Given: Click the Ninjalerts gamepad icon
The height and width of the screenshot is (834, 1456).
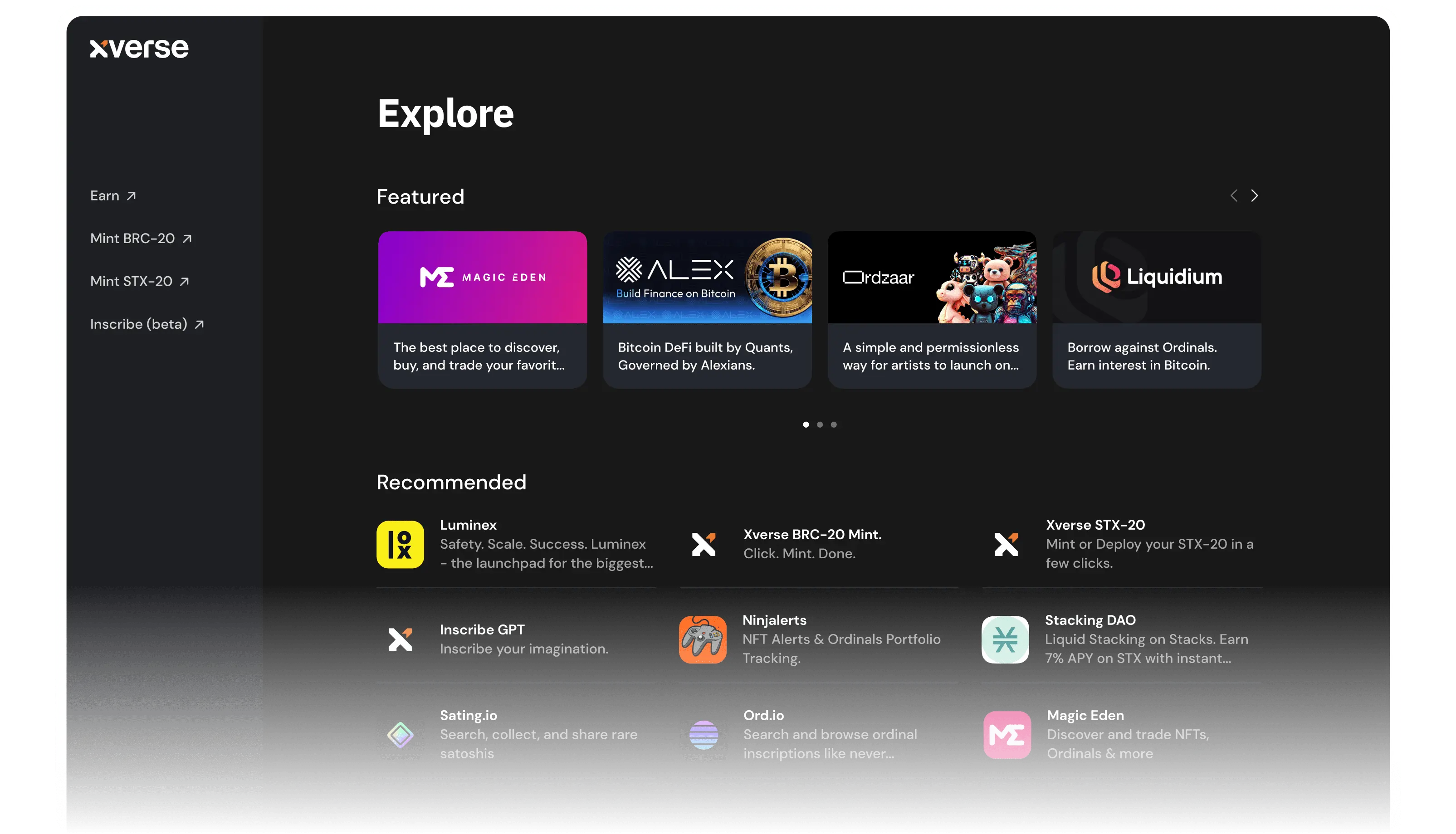Looking at the screenshot, I should pos(703,639).
